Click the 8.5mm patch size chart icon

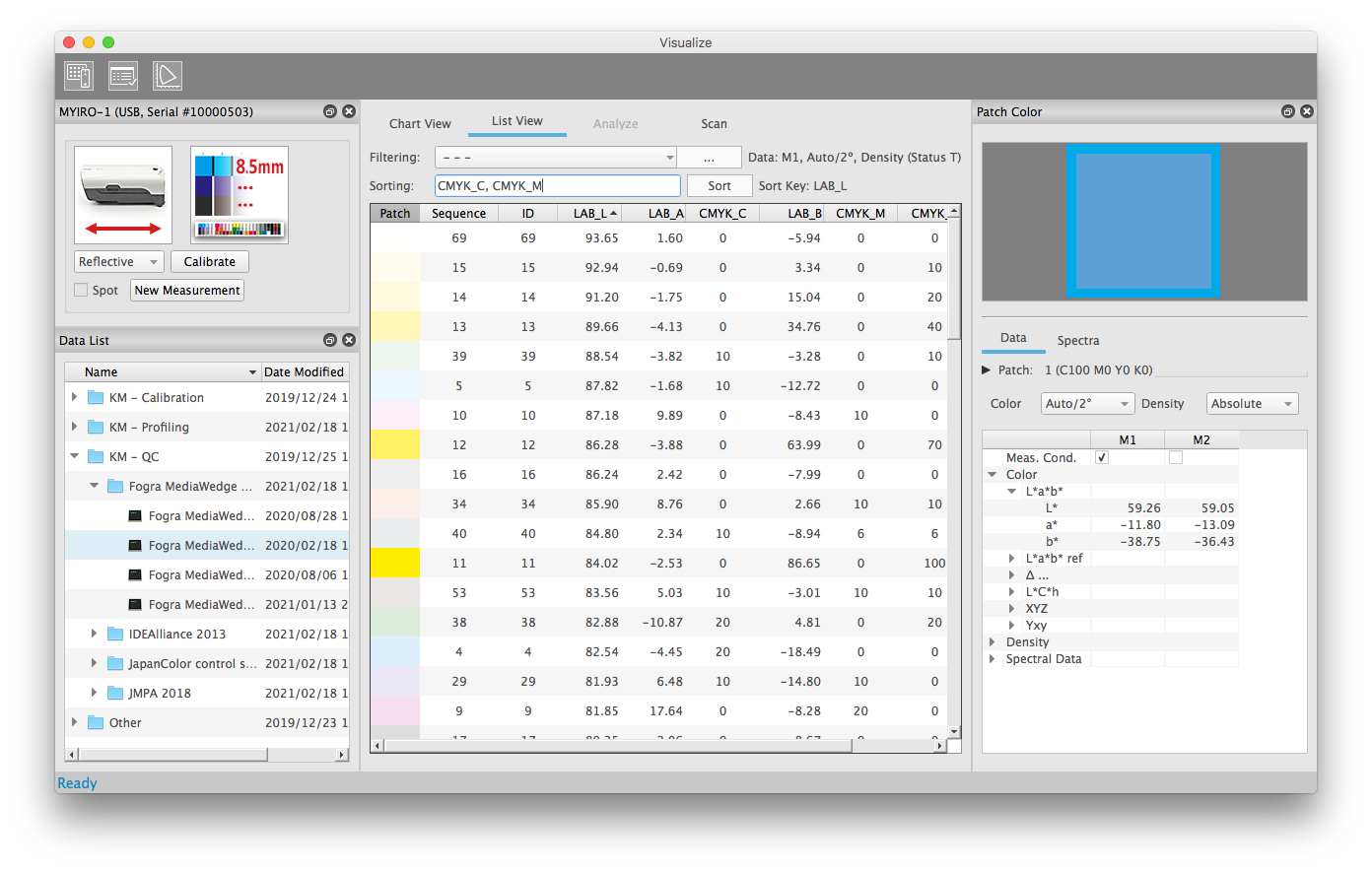(x=240, y=195)
